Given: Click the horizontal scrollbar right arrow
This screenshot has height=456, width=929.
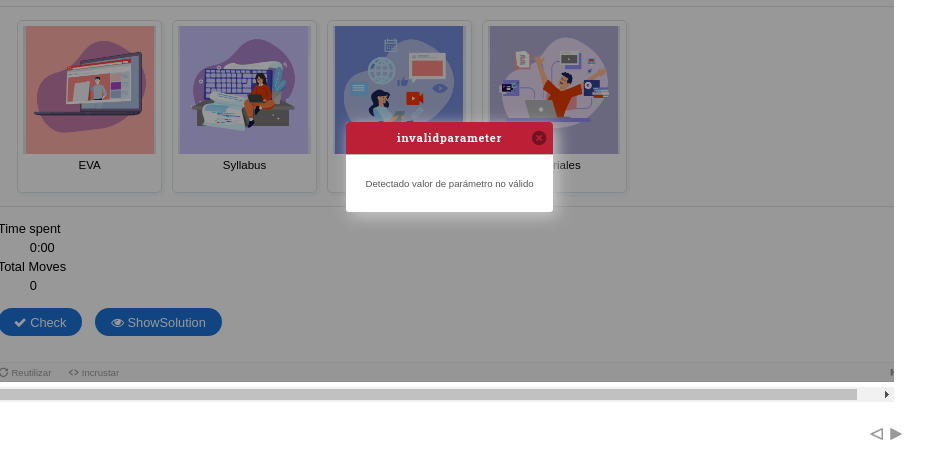Looking at the screenshot, I should pos(887,394).
